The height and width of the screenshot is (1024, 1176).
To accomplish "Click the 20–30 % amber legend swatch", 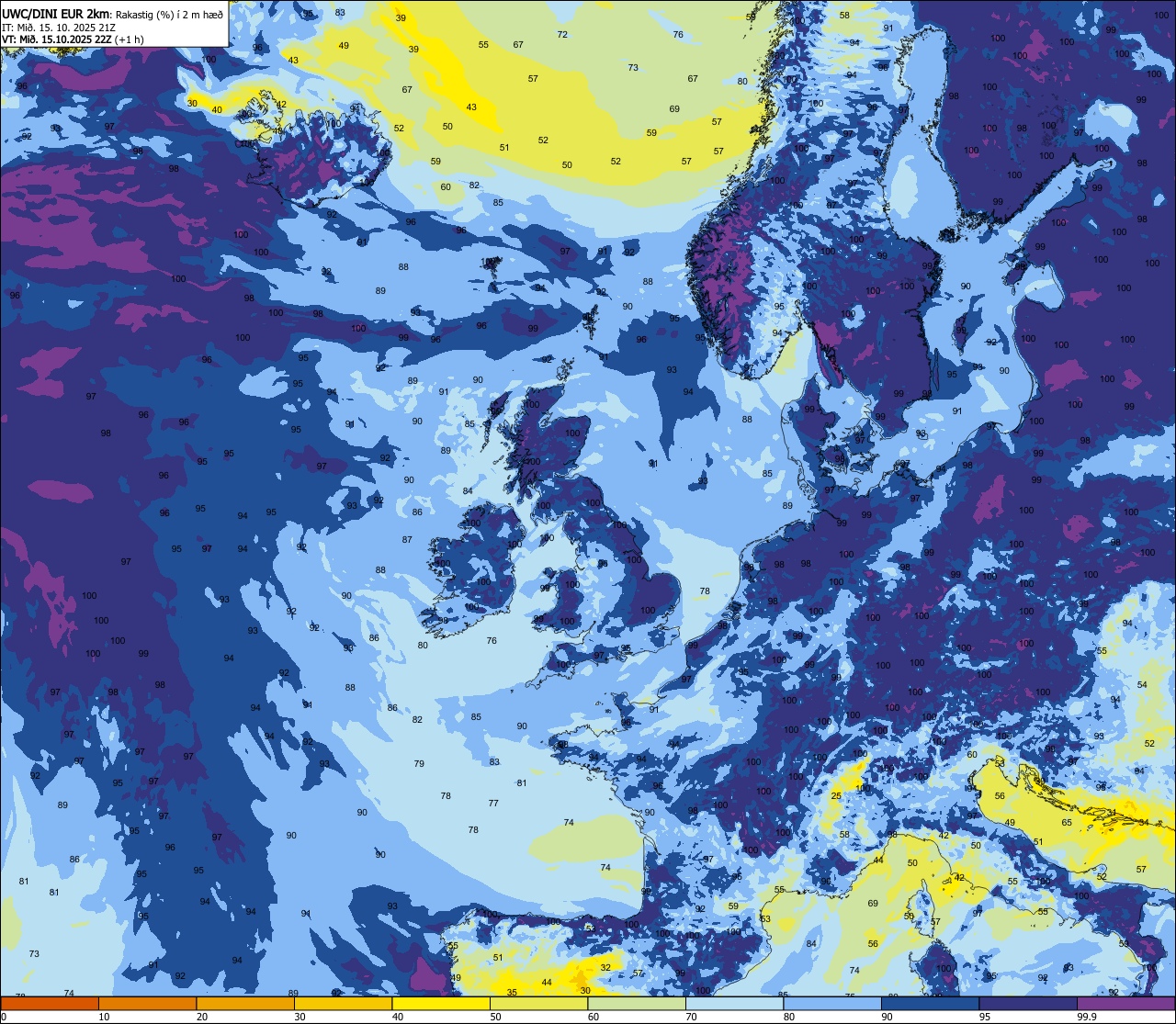I will click(245, 1003).
